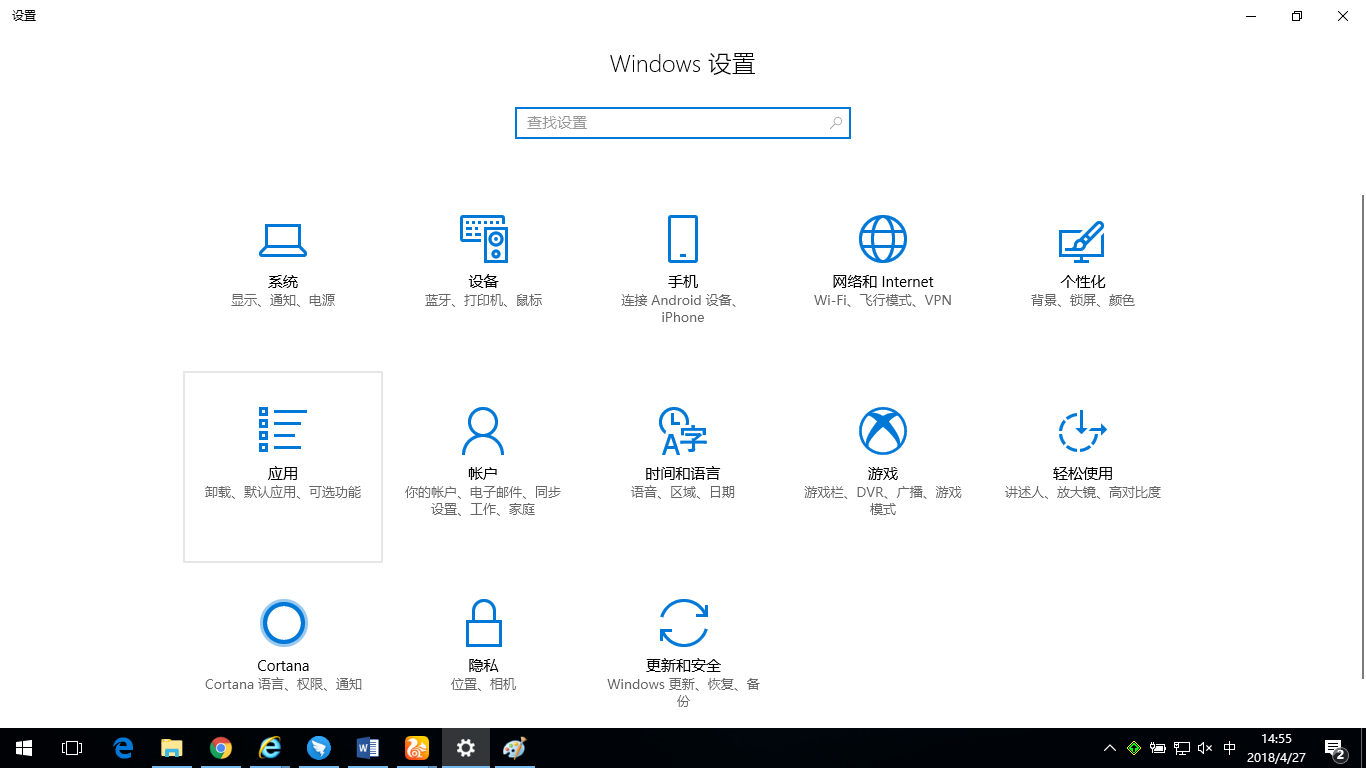Open the blue bird app on taskbar
This screenshot has height=768, width=1366.
click(x=319, y=748)
